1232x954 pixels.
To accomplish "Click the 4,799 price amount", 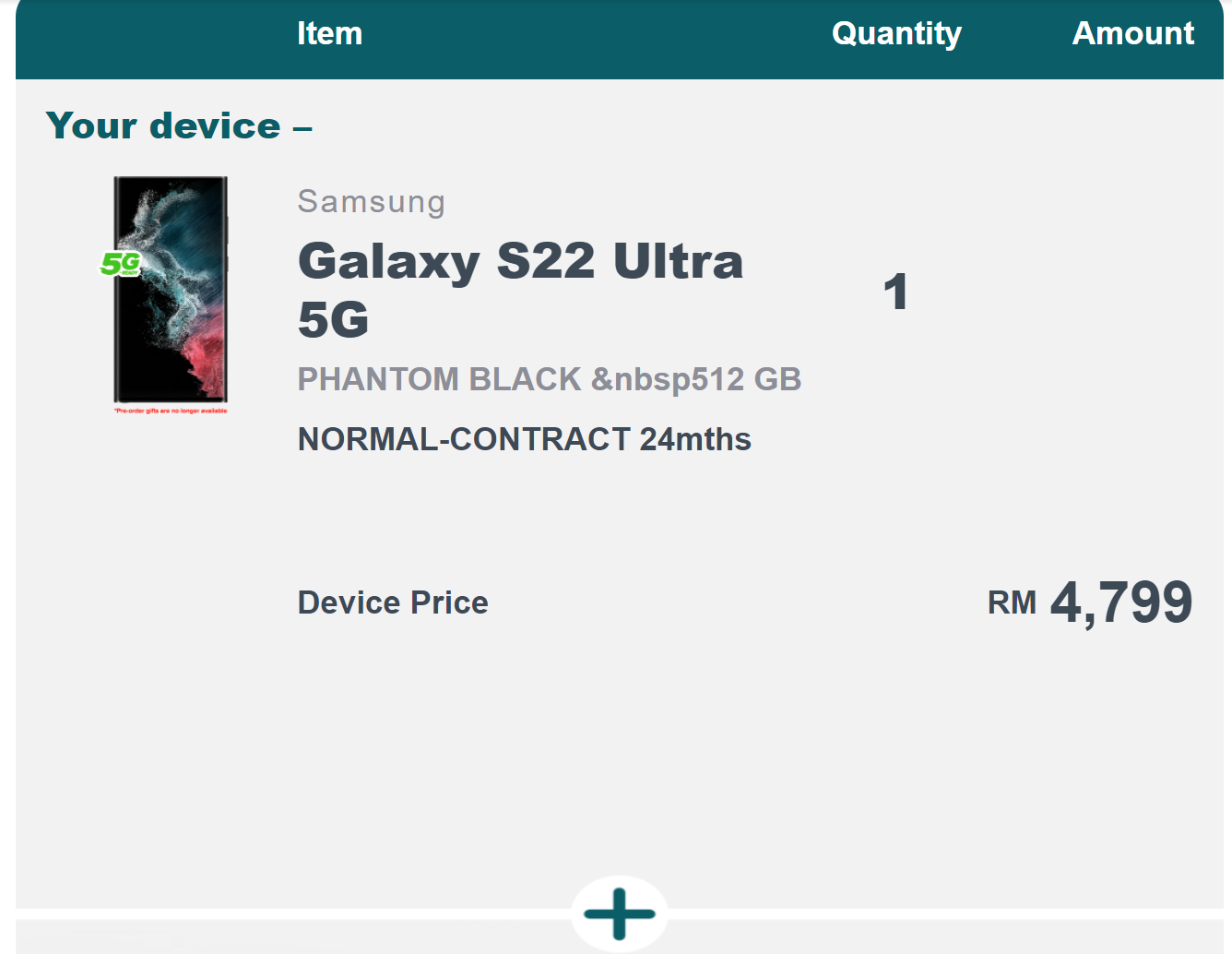I will (x=1120, y=602).
